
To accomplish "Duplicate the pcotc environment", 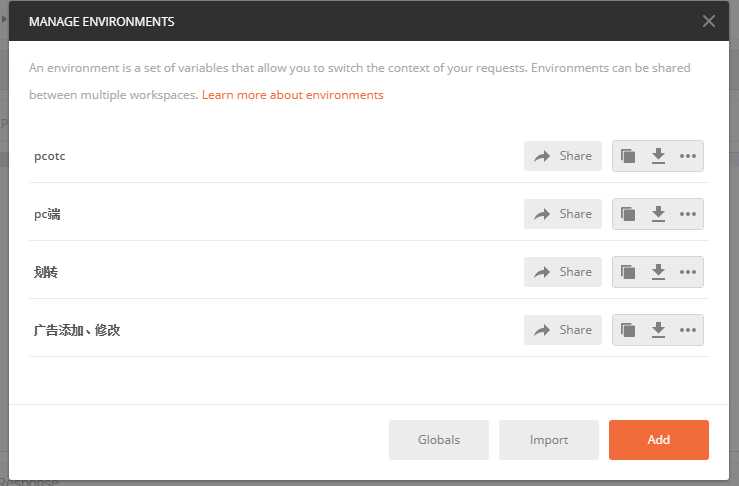I will point(628,156).
